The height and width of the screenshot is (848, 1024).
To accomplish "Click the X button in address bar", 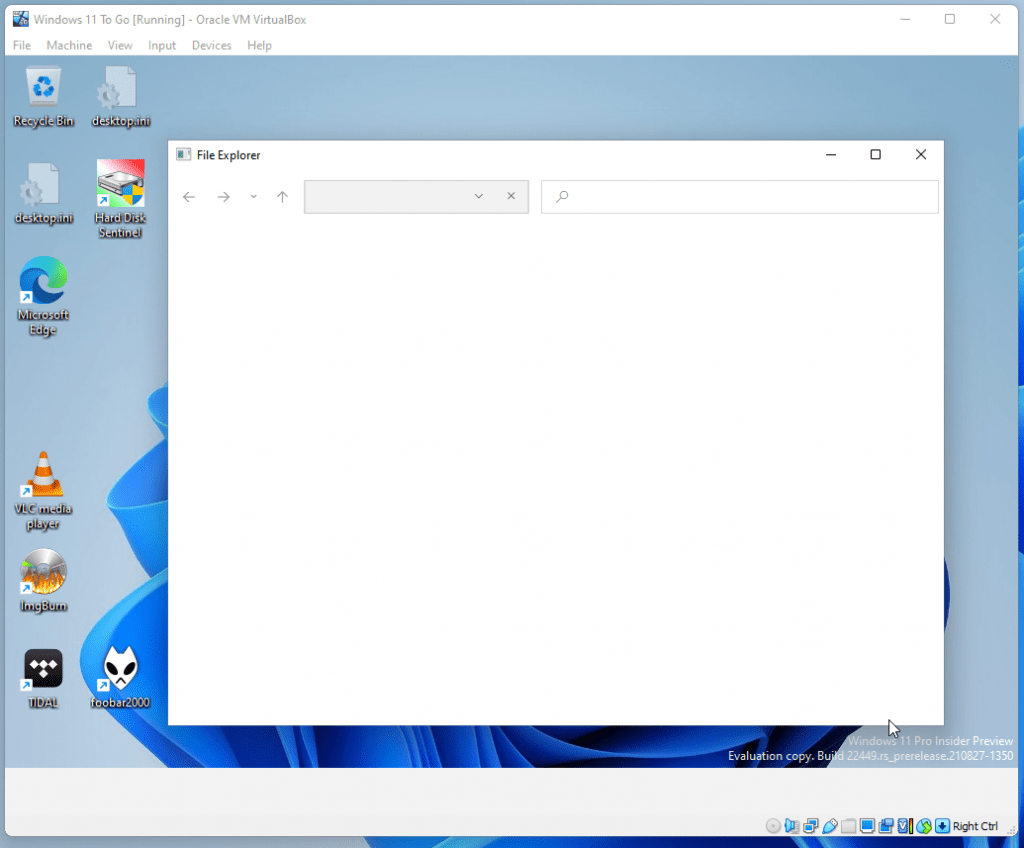I will point(511,197).
